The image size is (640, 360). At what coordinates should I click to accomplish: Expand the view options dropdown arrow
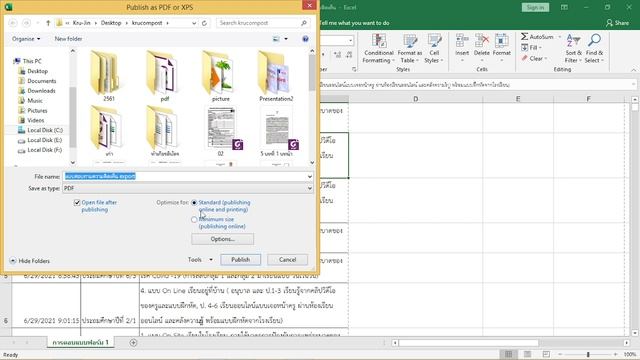pos(286,39)
